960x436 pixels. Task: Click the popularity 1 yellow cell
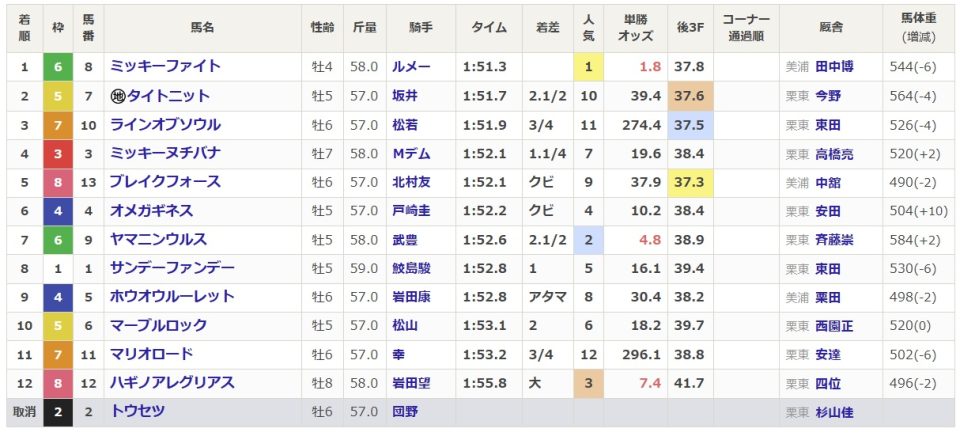588,67
